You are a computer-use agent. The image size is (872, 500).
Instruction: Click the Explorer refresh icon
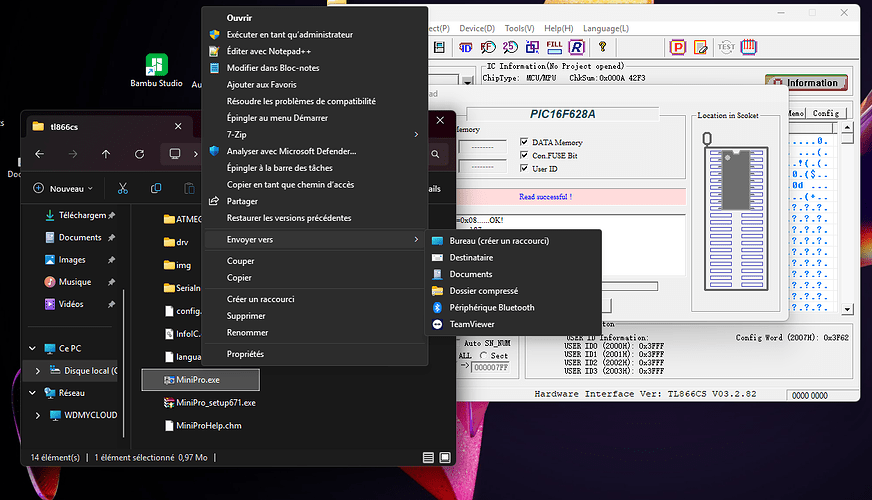pos(139,154)
